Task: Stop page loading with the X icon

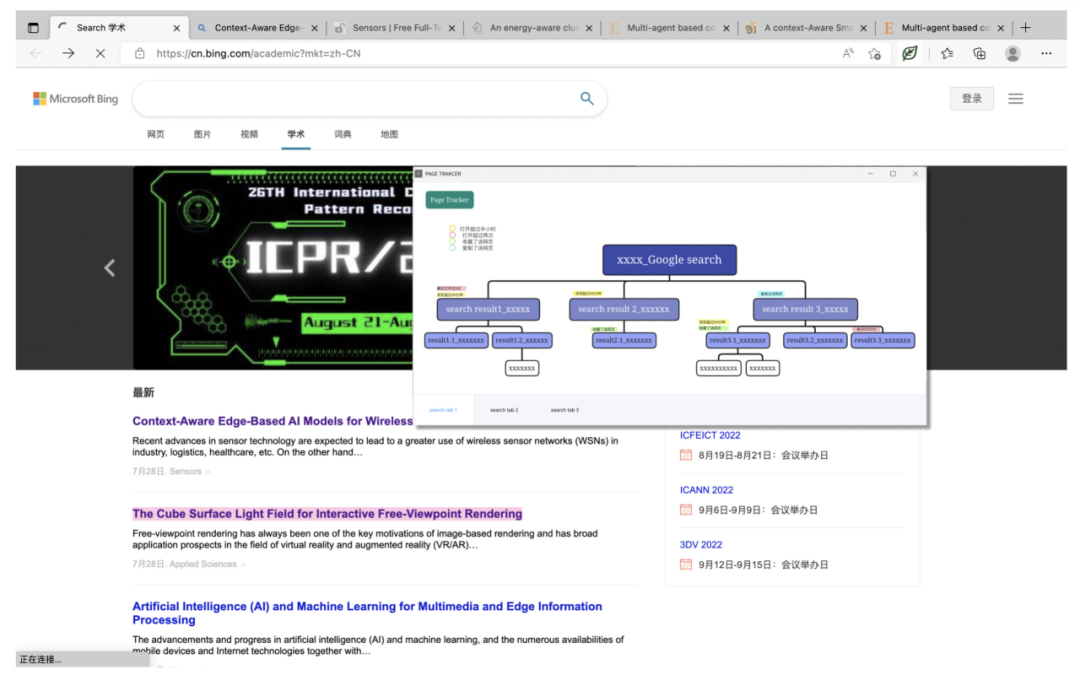Action: 100,53
